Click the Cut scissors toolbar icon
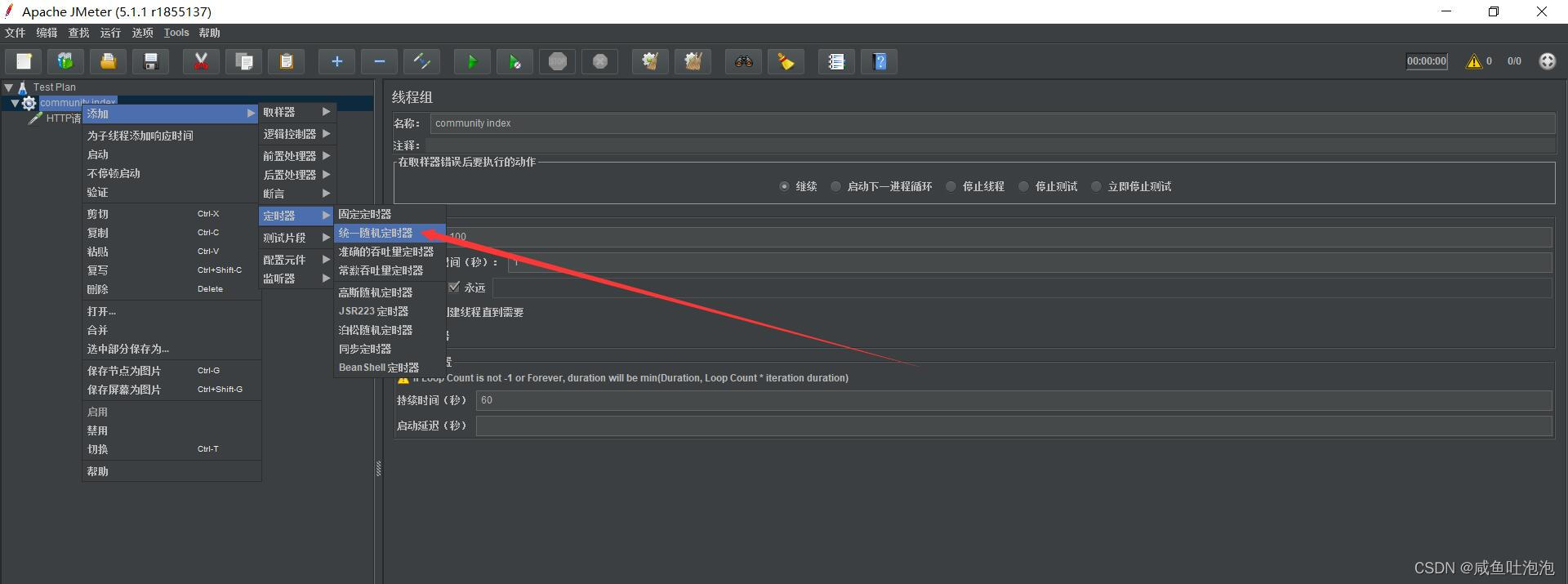Screen dimensions: 1568x584 point(201,61)
